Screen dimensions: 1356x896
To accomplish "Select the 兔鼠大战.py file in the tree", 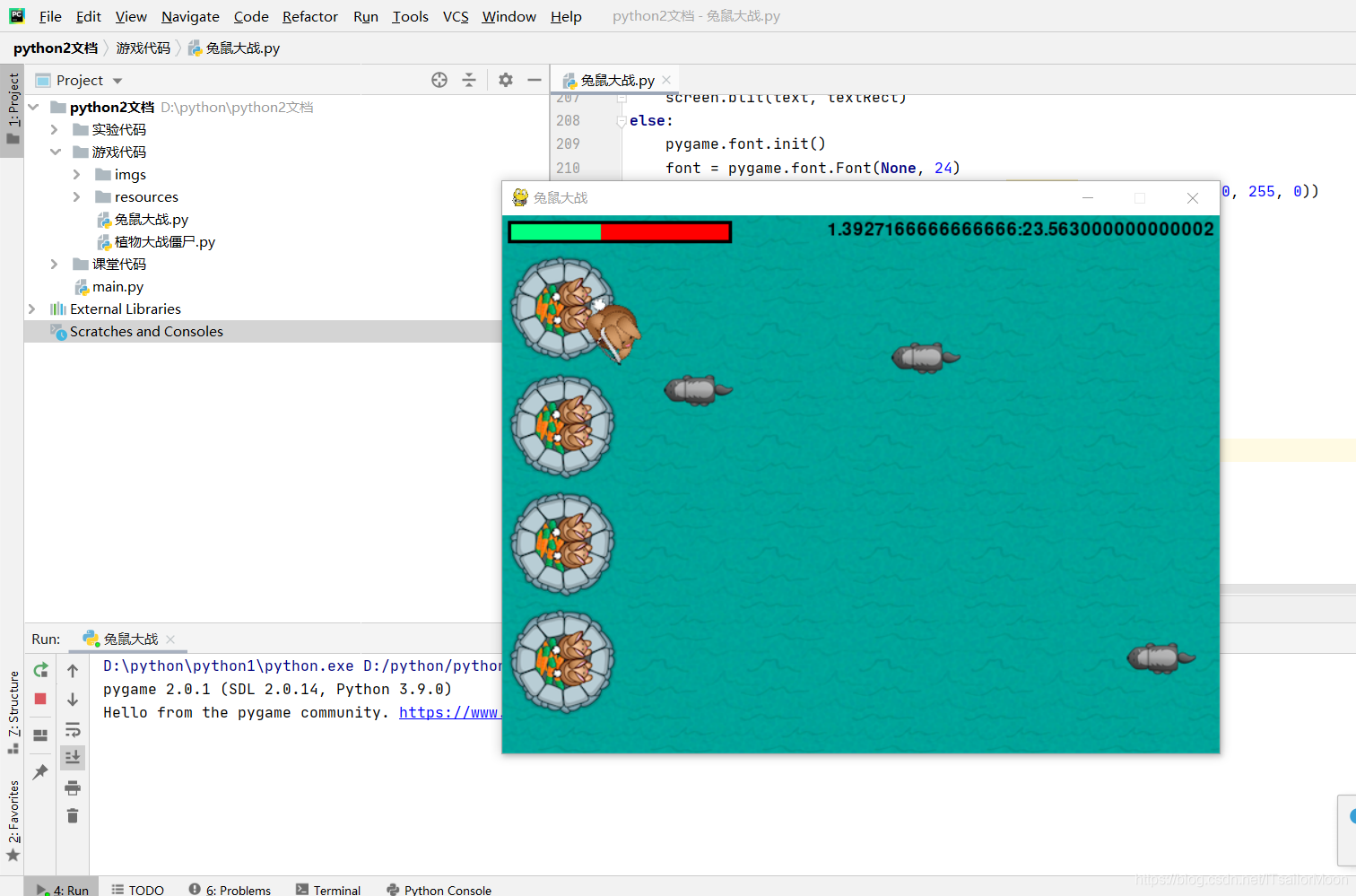I will (x=143, y=220).
